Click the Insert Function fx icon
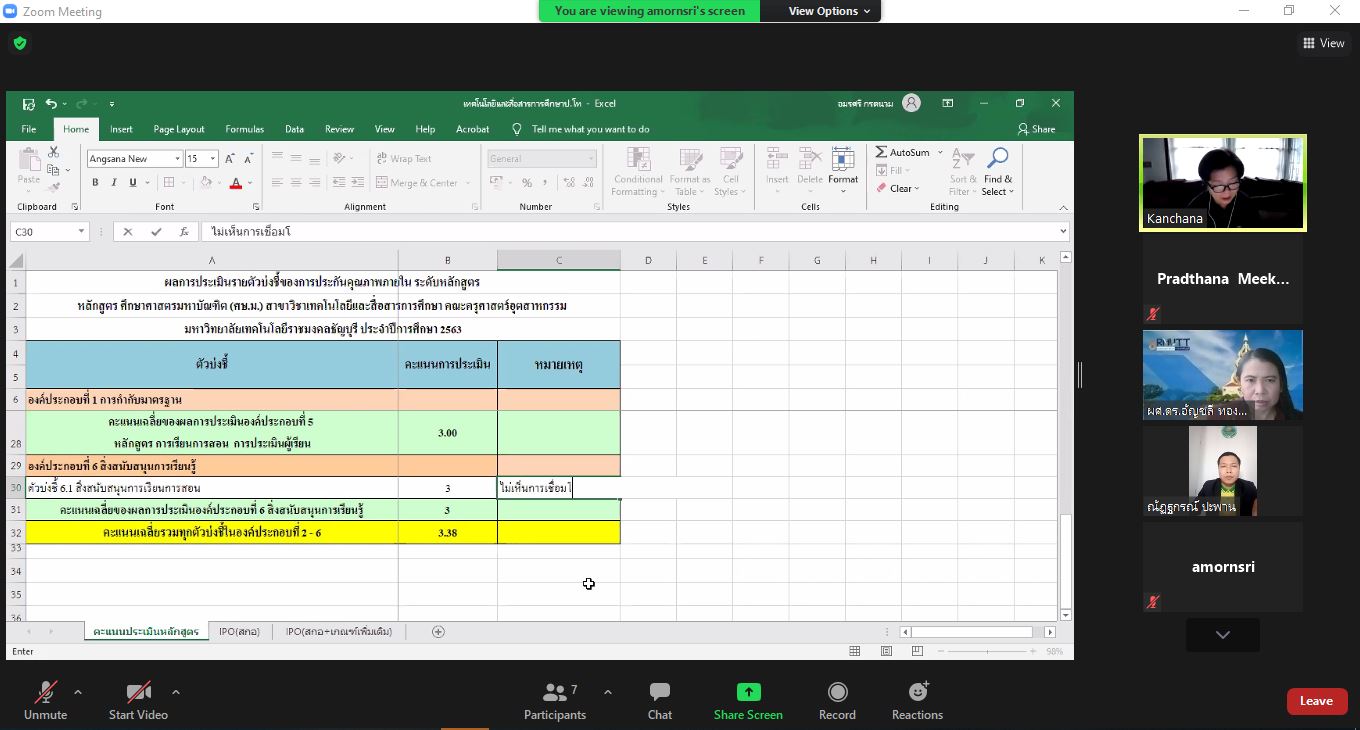The width and height of the screenshot is (1360, 730). 184,231
